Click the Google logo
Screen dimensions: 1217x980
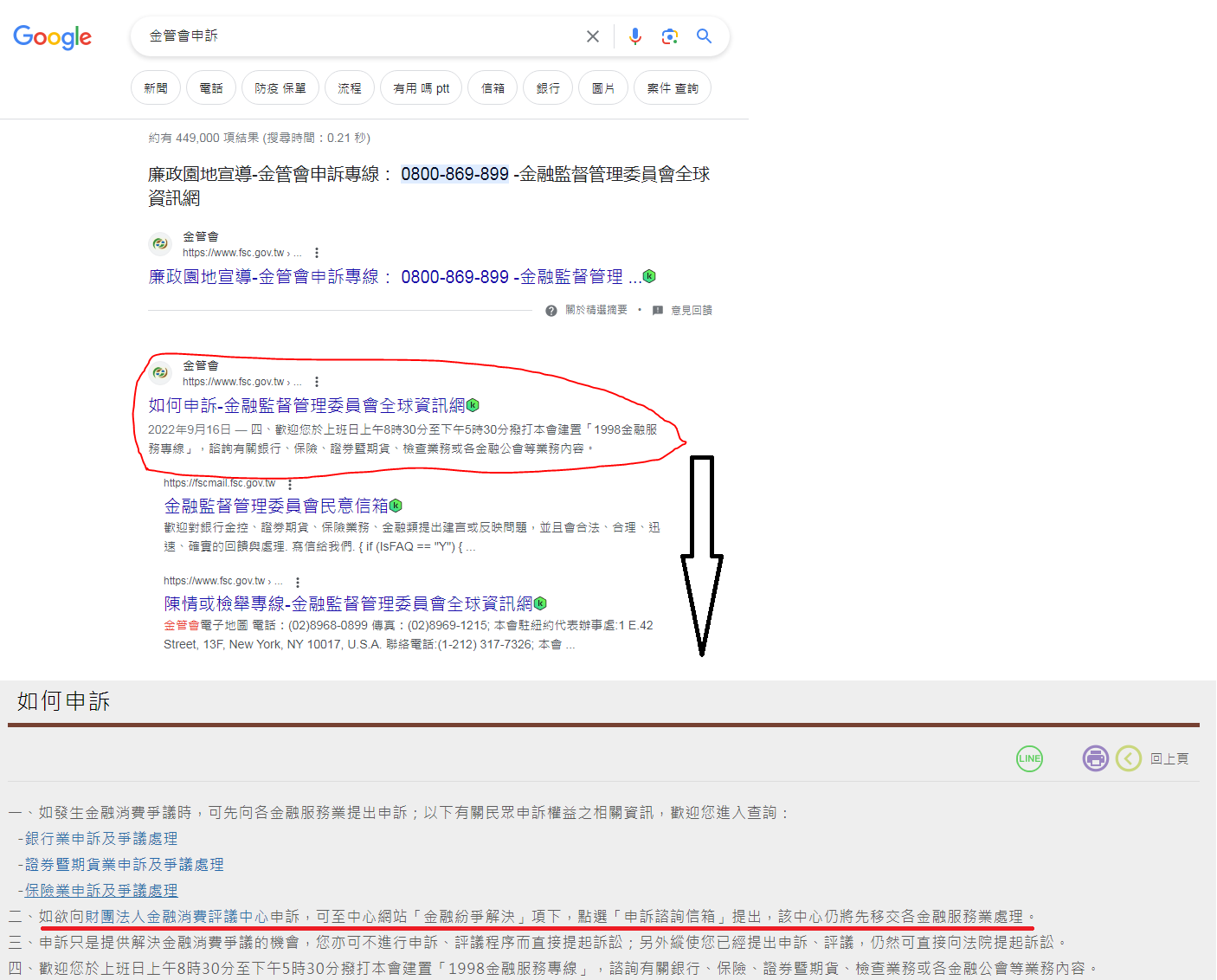click(x=53, y=37)
